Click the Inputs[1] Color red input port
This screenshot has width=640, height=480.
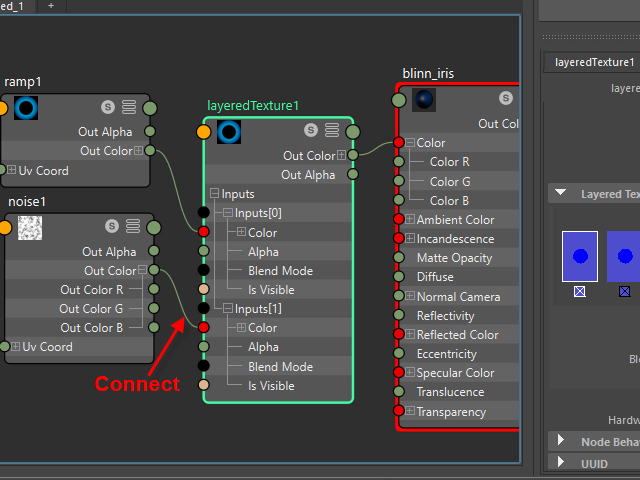click(x=204, y=328)
